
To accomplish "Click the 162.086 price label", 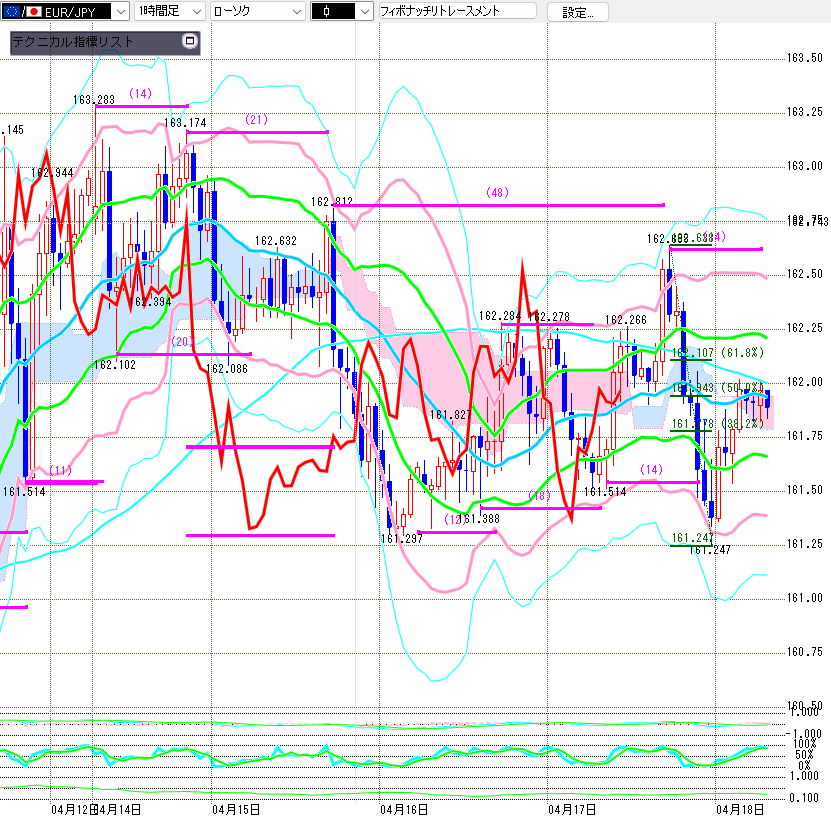I will coord(227,369).
